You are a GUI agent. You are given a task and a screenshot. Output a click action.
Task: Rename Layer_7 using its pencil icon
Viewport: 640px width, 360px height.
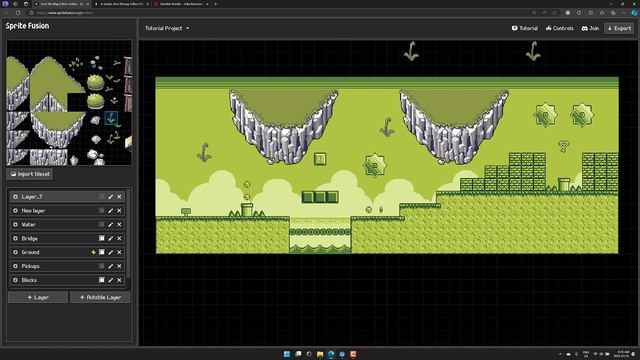[x=110, y=197]
